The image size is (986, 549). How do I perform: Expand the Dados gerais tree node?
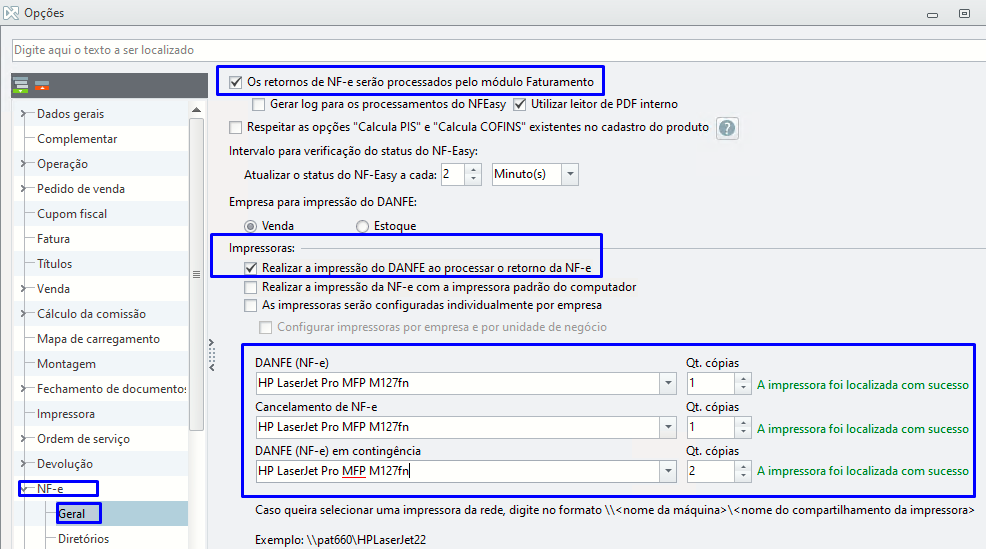pyautogui.click(x=23, y=114)
